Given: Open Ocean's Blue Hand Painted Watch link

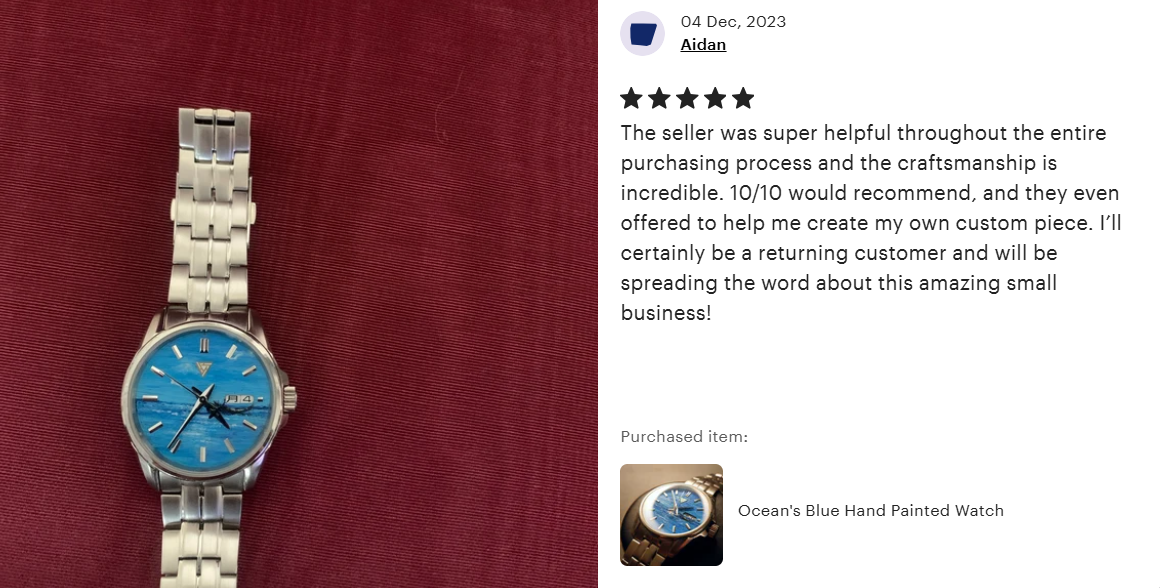Looking at the screenshot, I should click(871, 510).
